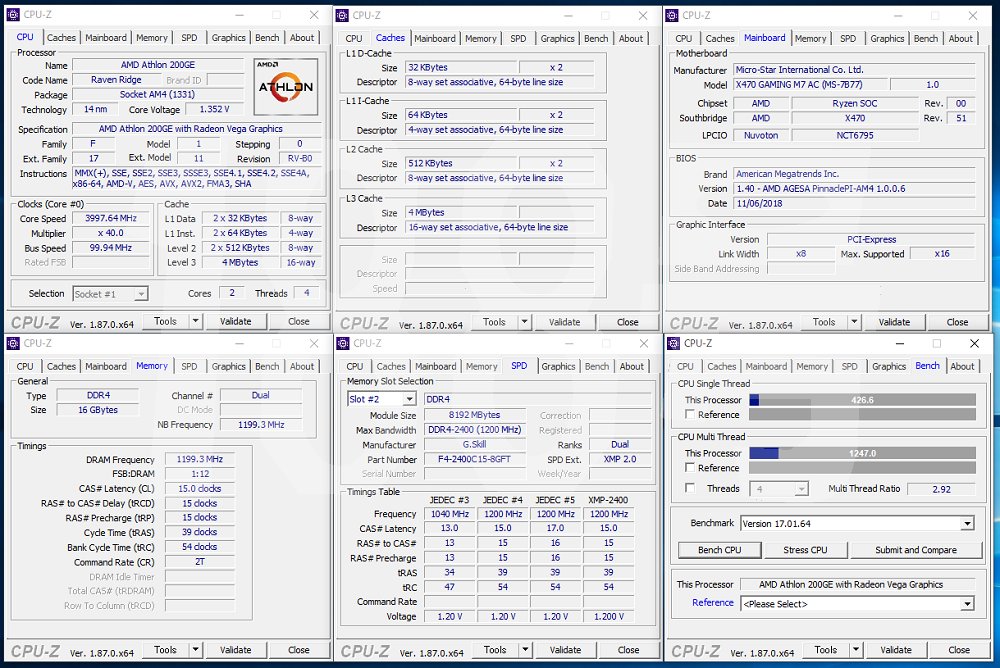This screenshot has height=668, width=1000.
Task: Open Tools dropdown arrow in Memory window
Action: [196, 650]
